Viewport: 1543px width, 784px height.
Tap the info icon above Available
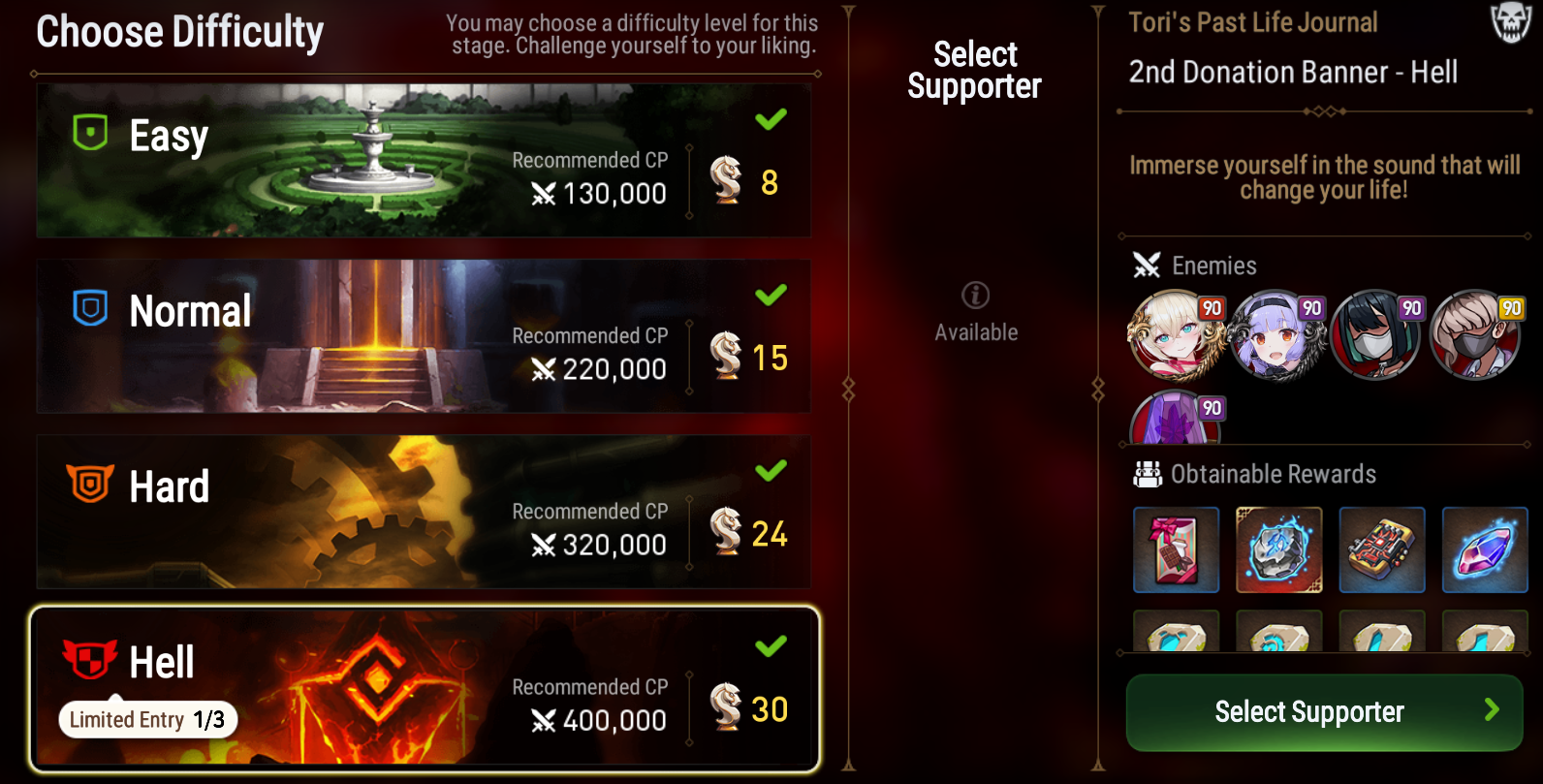click(975, 295)
